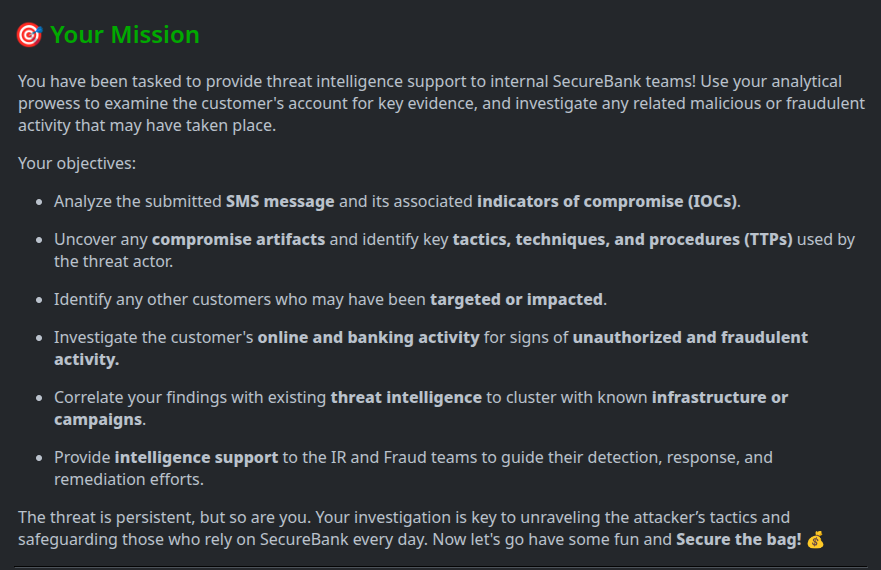Click the bold "threat intelligence" text
Screen dimensions: 881x570
coord(406,397)
